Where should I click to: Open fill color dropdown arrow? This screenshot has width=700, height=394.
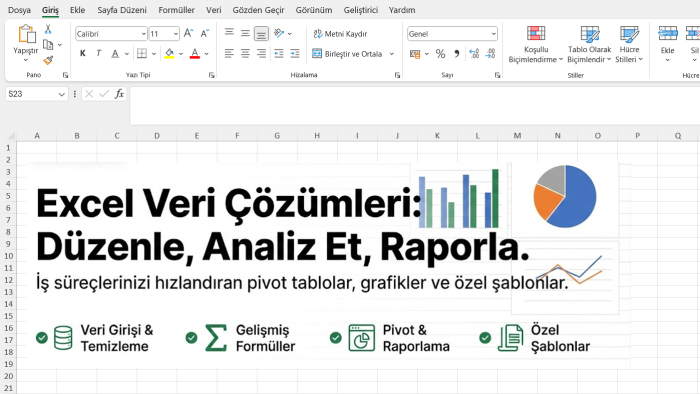click(181, 54)
